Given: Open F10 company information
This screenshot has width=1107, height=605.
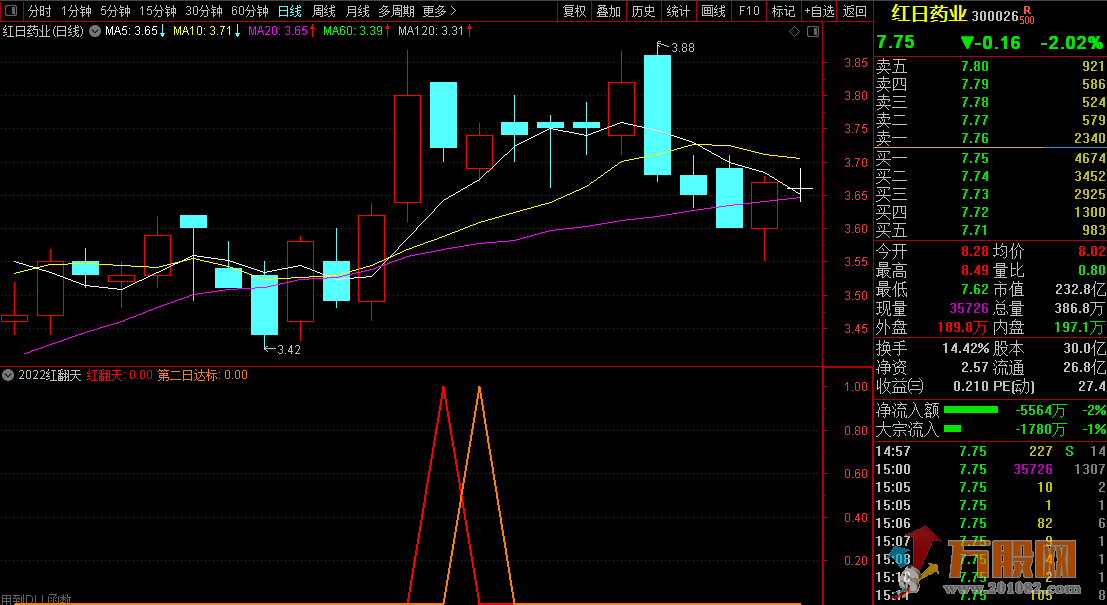Looking at the screenshot, I should pos(749,11).
